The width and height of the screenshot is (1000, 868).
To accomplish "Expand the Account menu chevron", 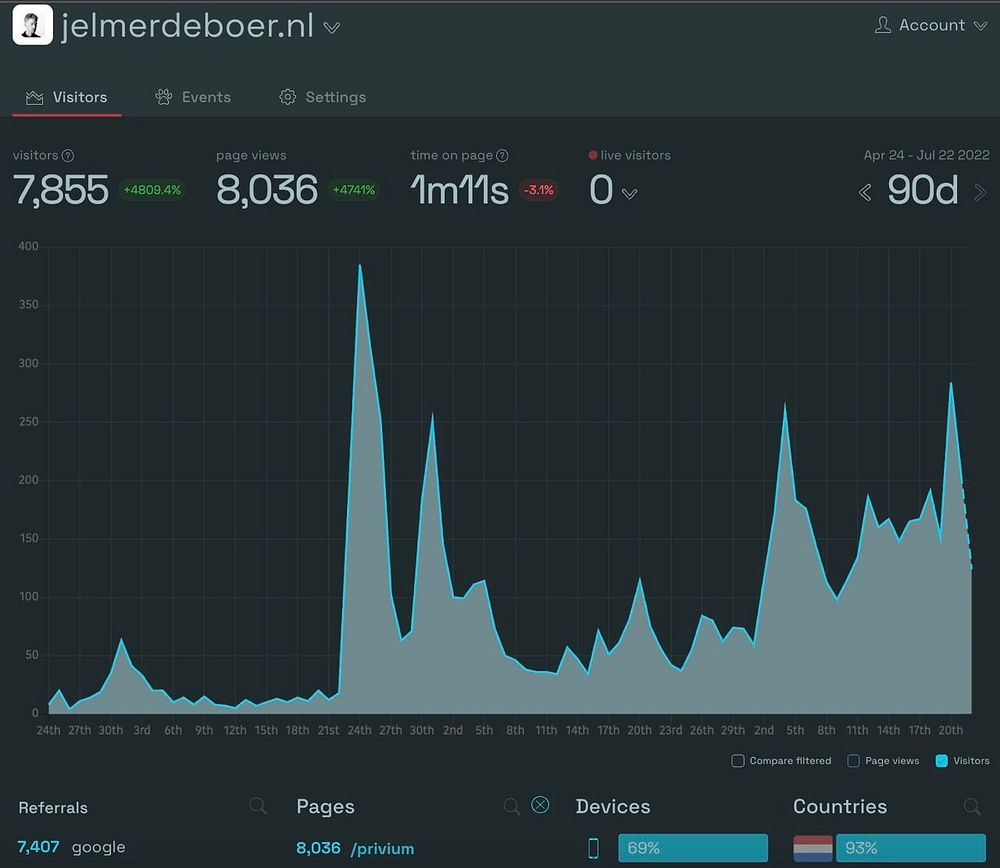I will 981,26.
